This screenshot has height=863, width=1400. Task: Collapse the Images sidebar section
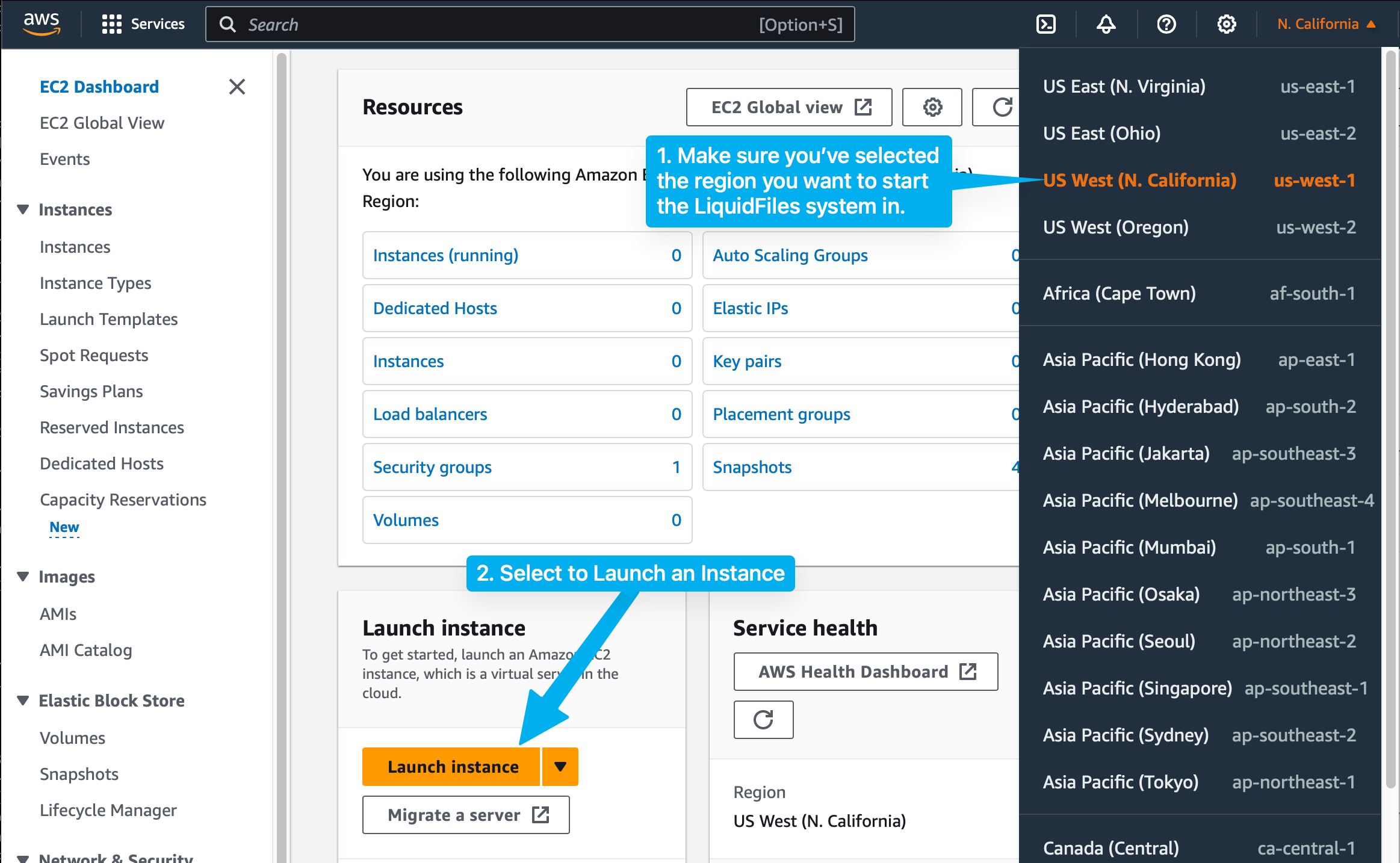coord(23,576)
